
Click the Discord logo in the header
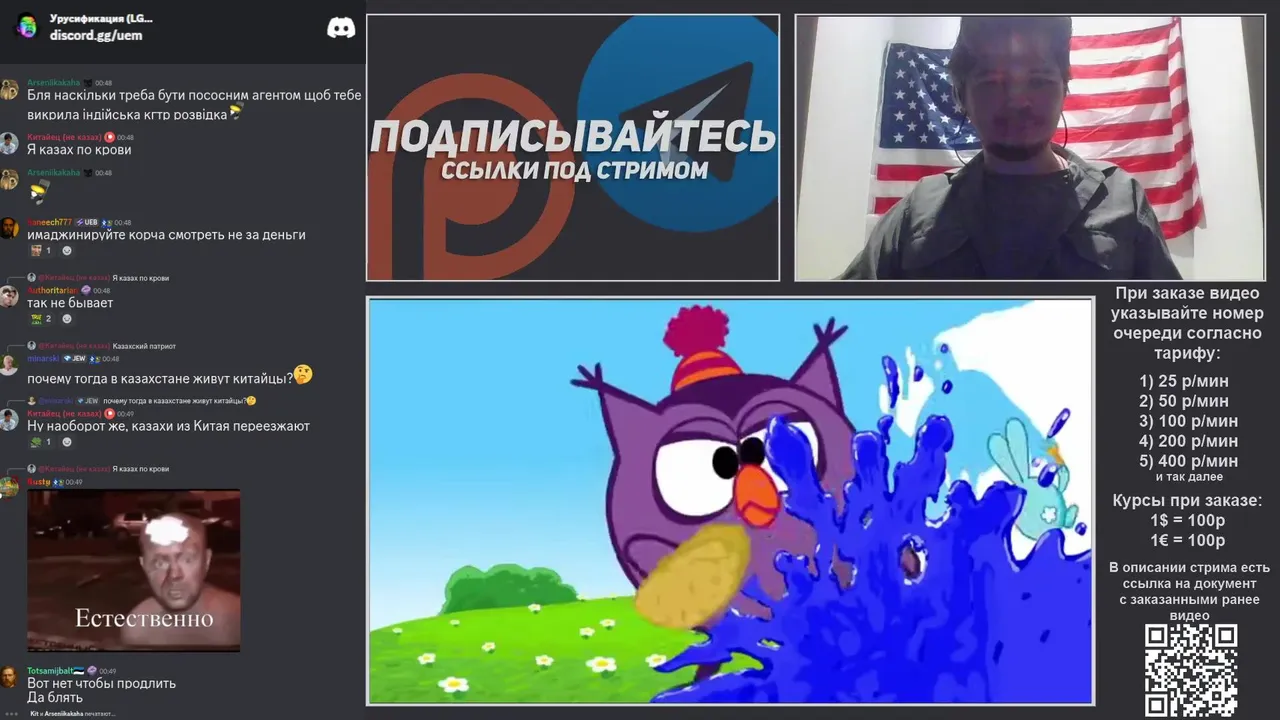(x=341, y=27)
